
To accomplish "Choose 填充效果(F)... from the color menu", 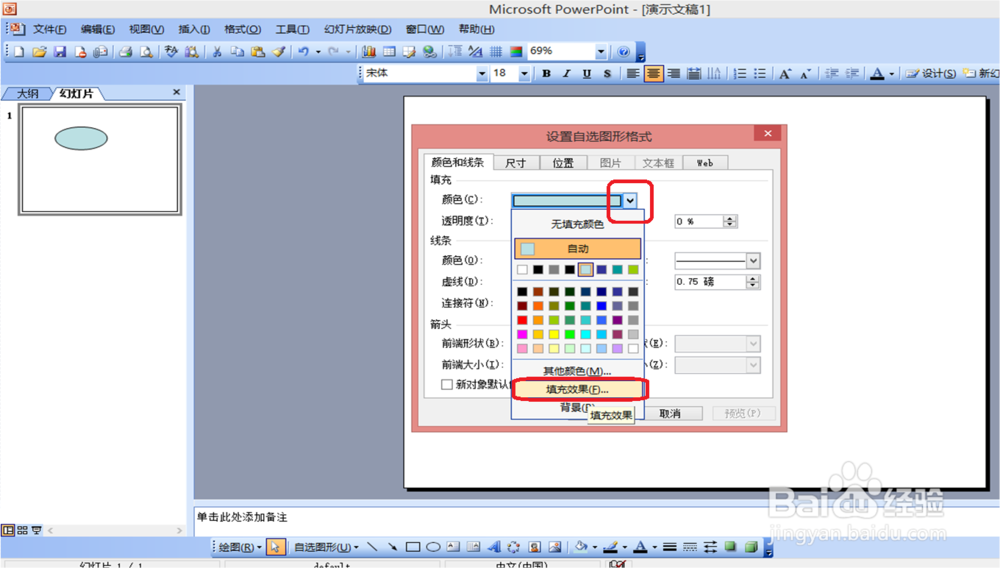I will tap(578, 389).
